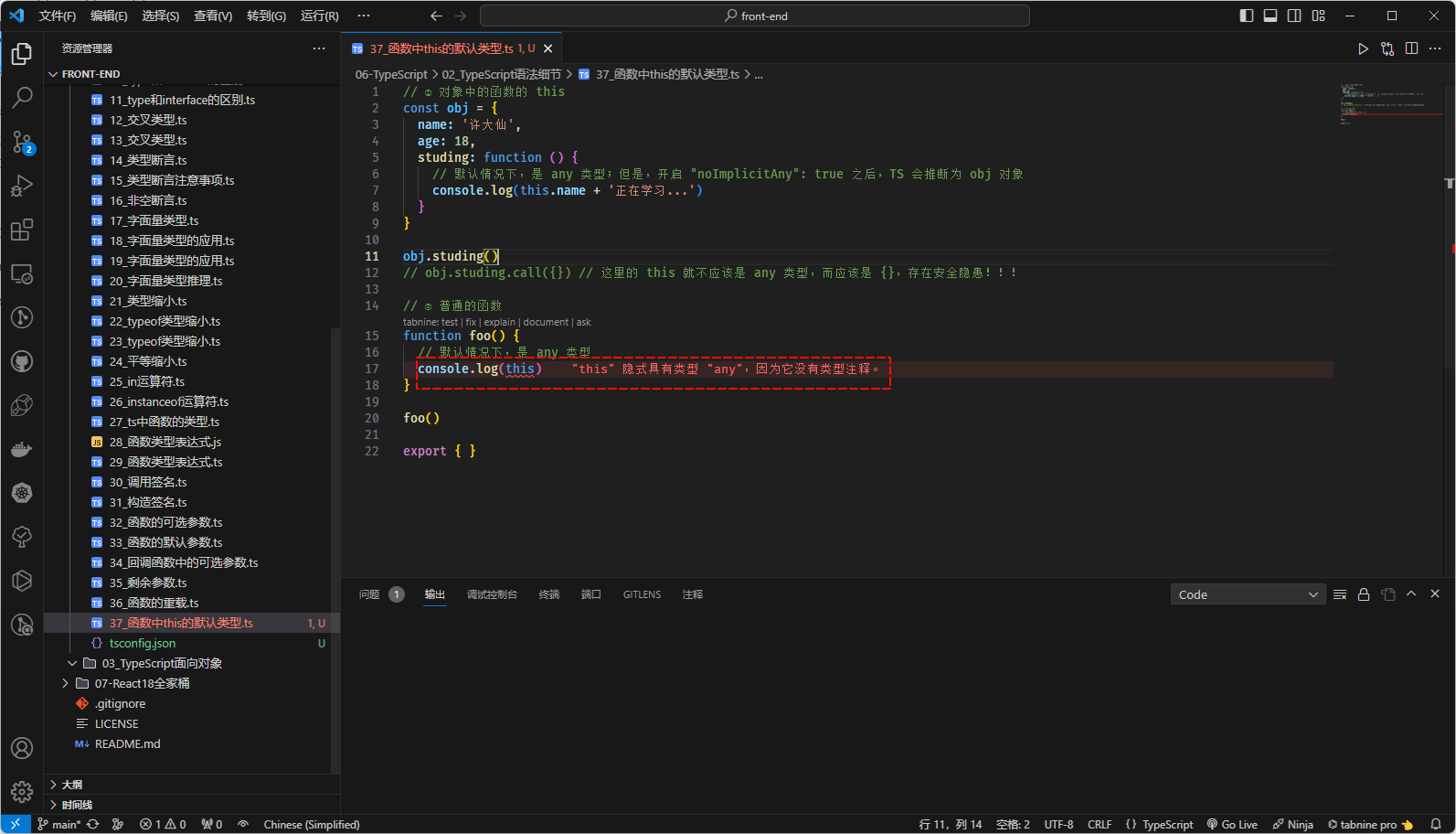This screenshot has width=1456, height=834.
Task: Open tsconfig.json in the explorer
Action: [143, 643]
